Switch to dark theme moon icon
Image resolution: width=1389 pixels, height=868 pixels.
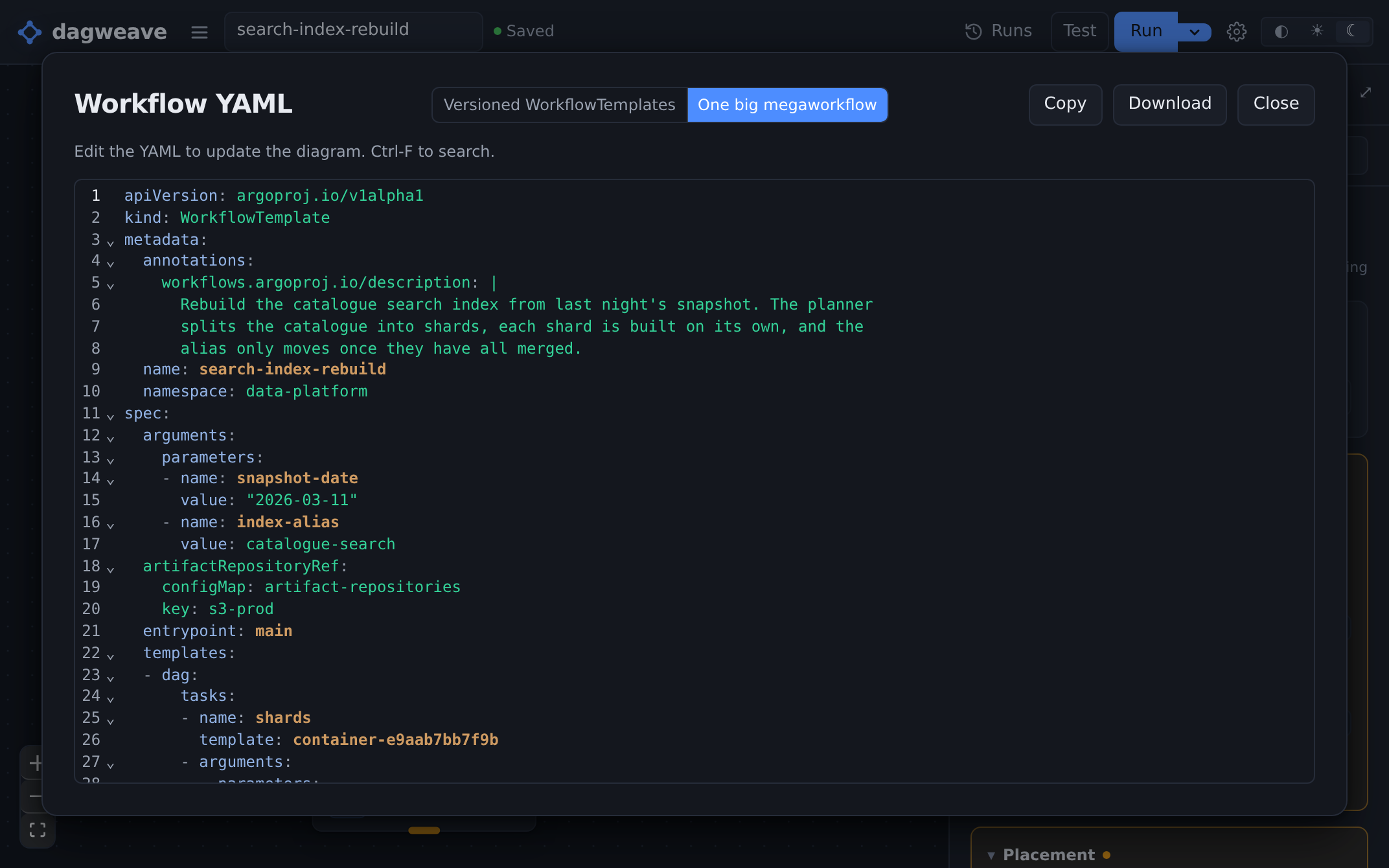click(x=1352, y=30)
